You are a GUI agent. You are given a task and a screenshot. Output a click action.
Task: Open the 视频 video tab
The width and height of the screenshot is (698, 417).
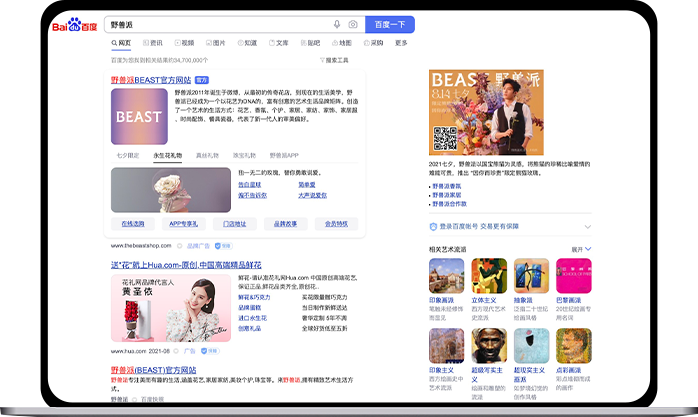(184, 44)
